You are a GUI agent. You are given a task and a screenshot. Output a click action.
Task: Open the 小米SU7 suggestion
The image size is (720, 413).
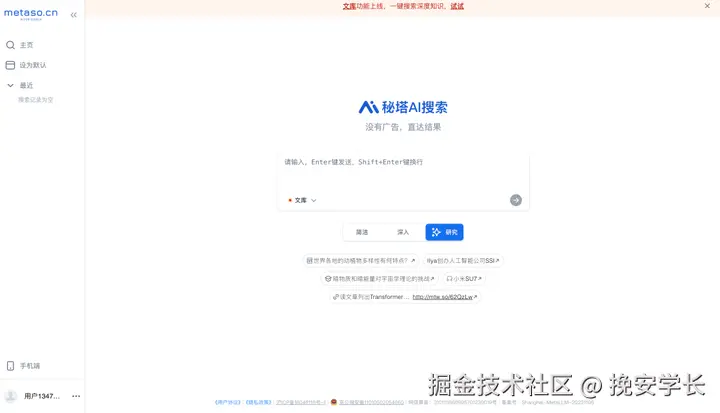click(x=464, y=278)
